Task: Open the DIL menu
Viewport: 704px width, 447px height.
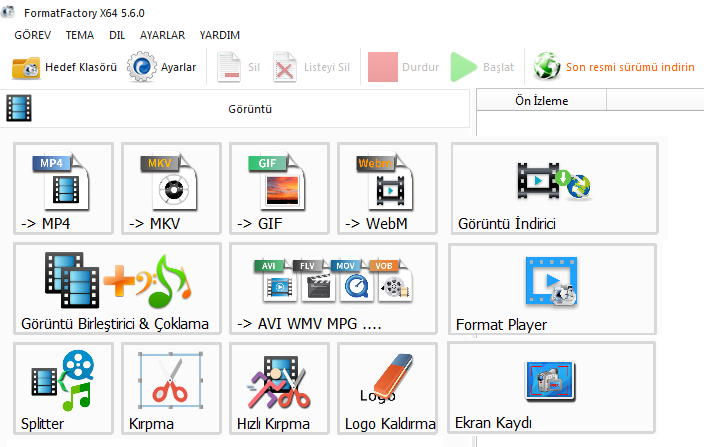Action: tap(117, 35)
